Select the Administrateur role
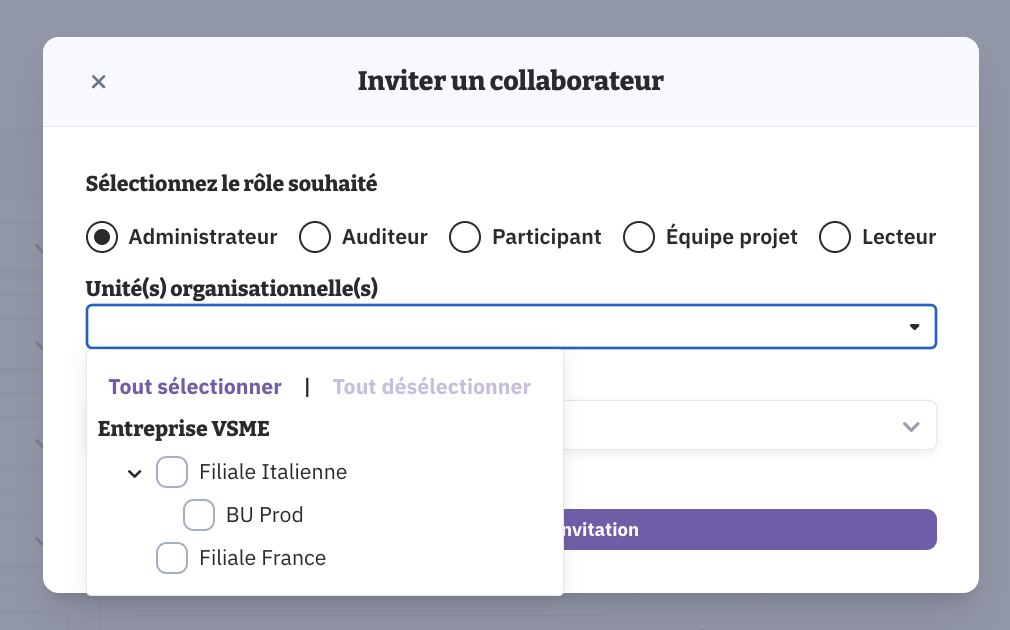Screen dimensions: 1010x630 101,237
